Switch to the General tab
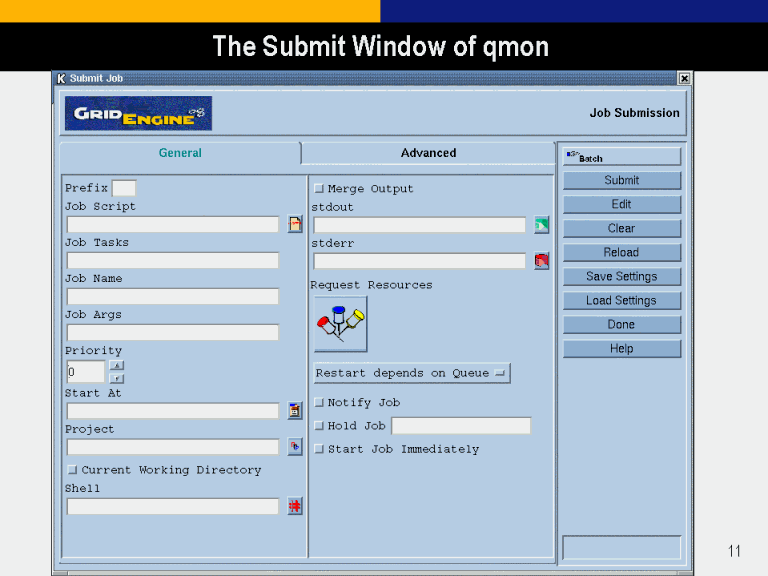The width and height of the screenshot is (768, 576). [x=180, y=153]
